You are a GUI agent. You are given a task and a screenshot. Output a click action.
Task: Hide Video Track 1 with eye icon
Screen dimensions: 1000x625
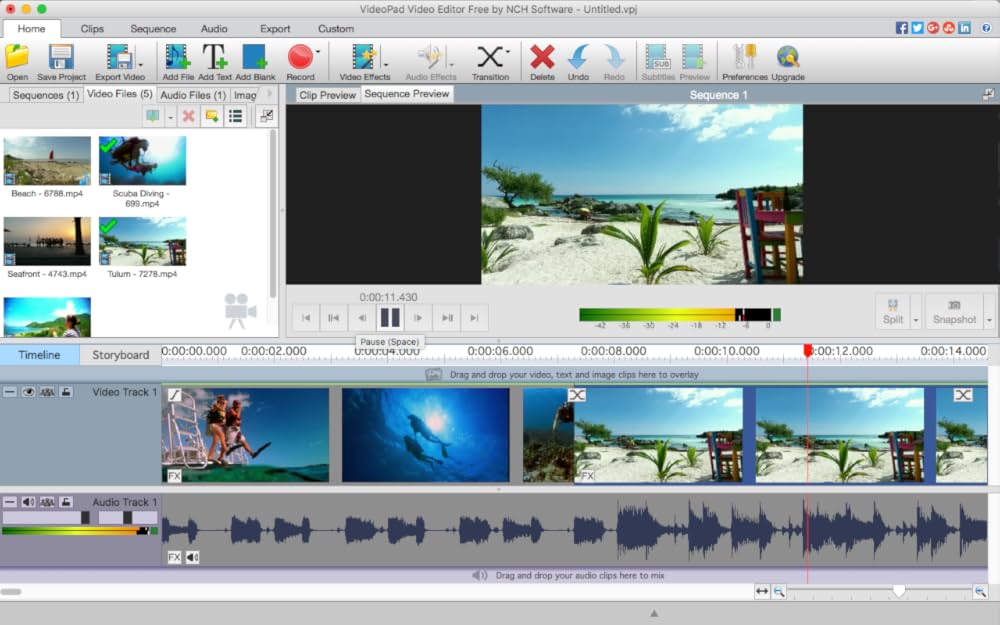coord(28,393)
